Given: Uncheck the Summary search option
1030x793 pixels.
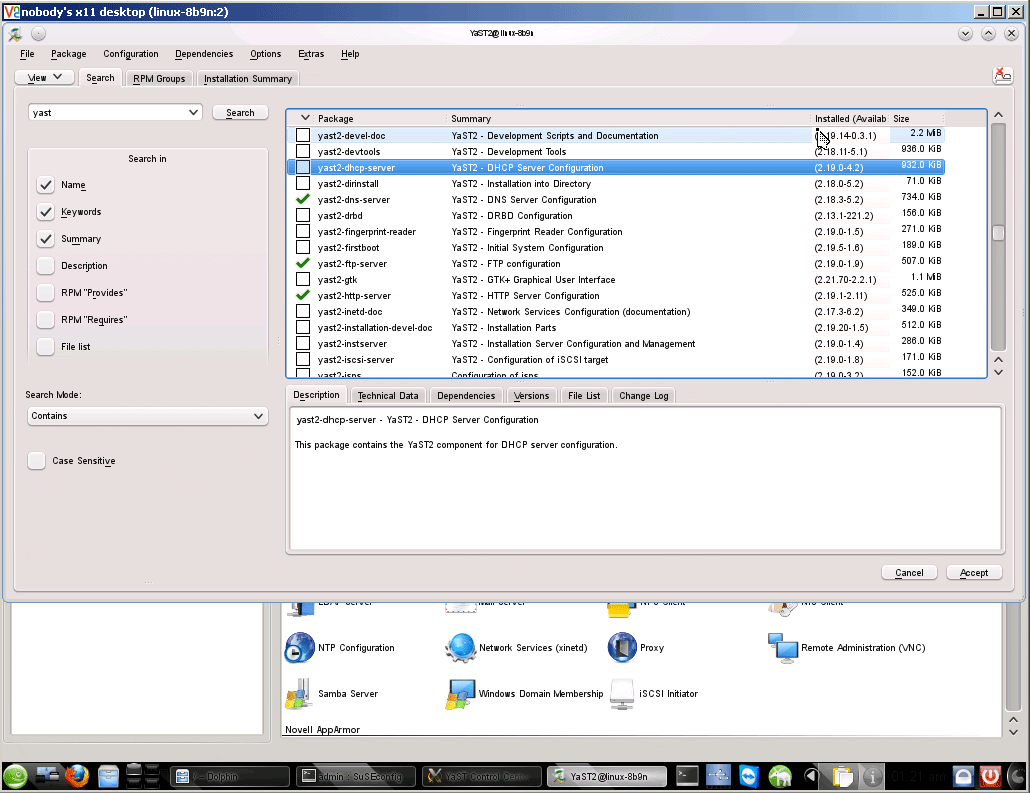Looking at the screenshot, I should pyautogui.click(x=45, y=238).
